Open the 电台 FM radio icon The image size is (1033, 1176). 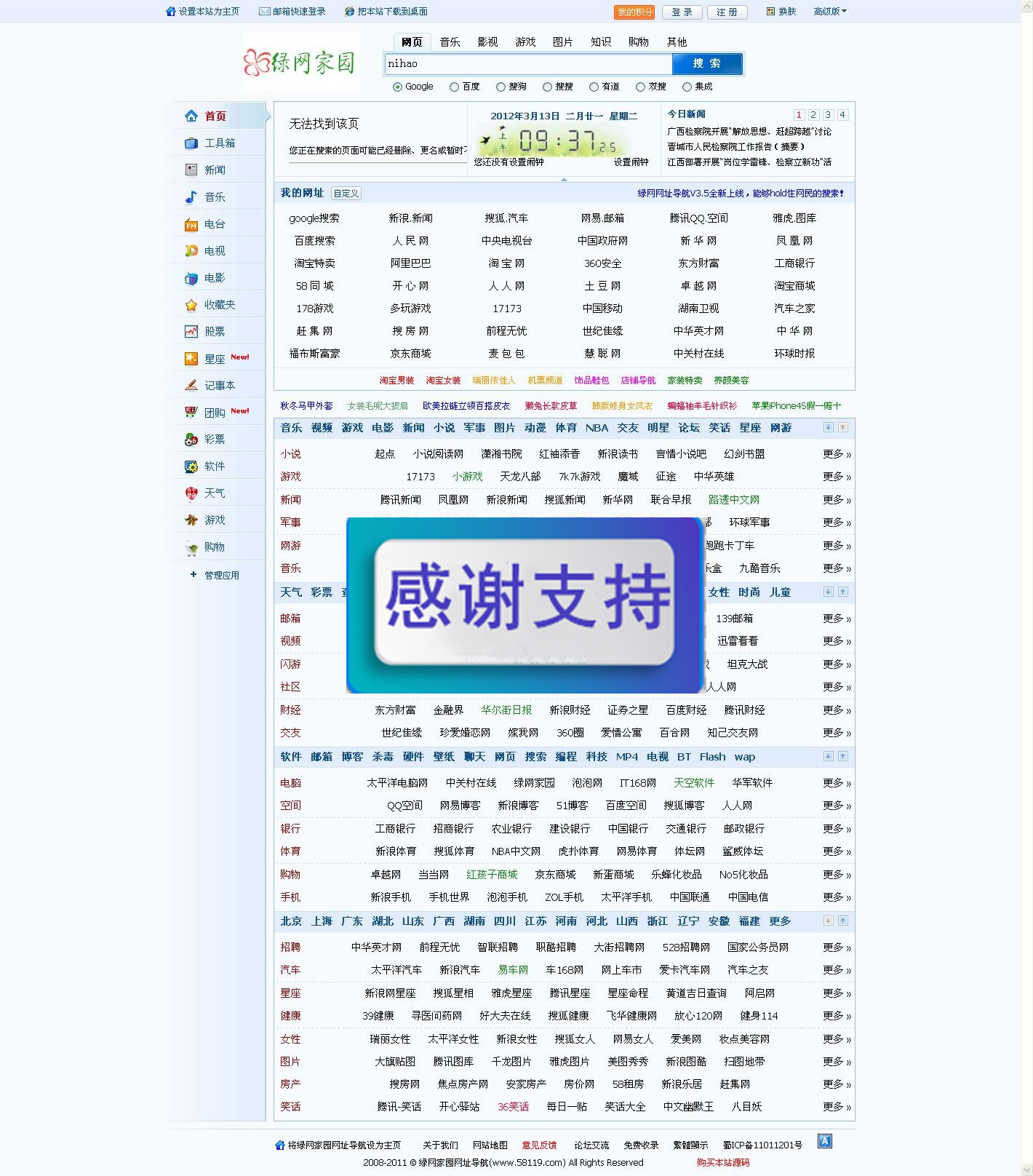point(191,224)
